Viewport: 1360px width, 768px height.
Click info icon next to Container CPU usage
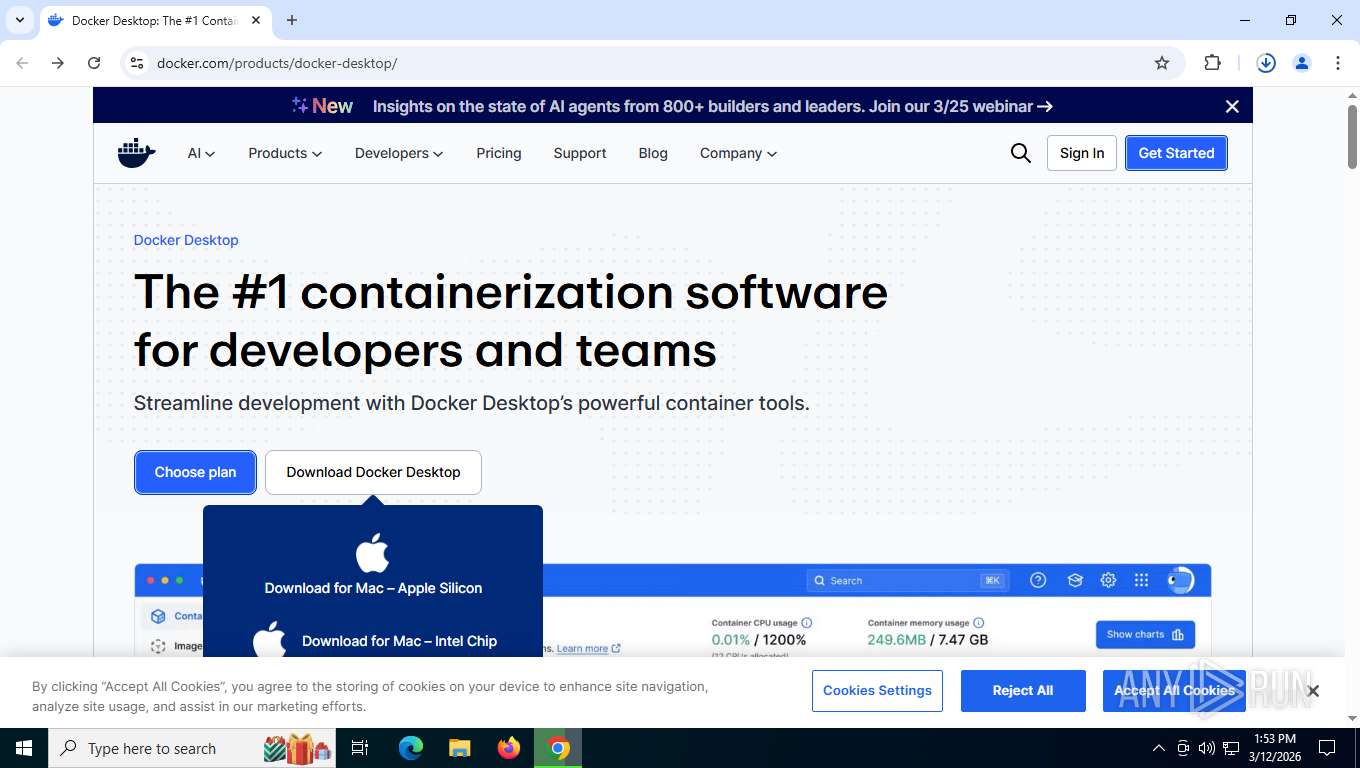coord(807,623)
